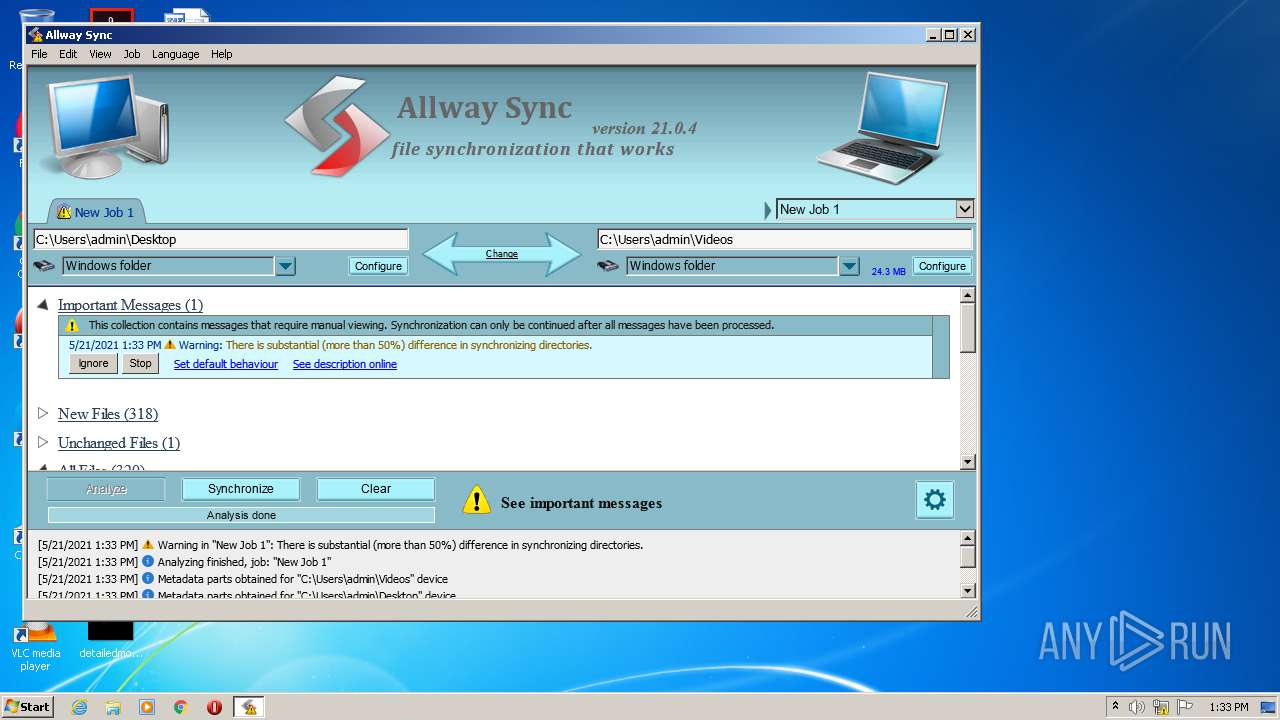Click Configure for the Videos folder
The height and width of the screenshot is (720, 1280).
(x=942, y=266)
